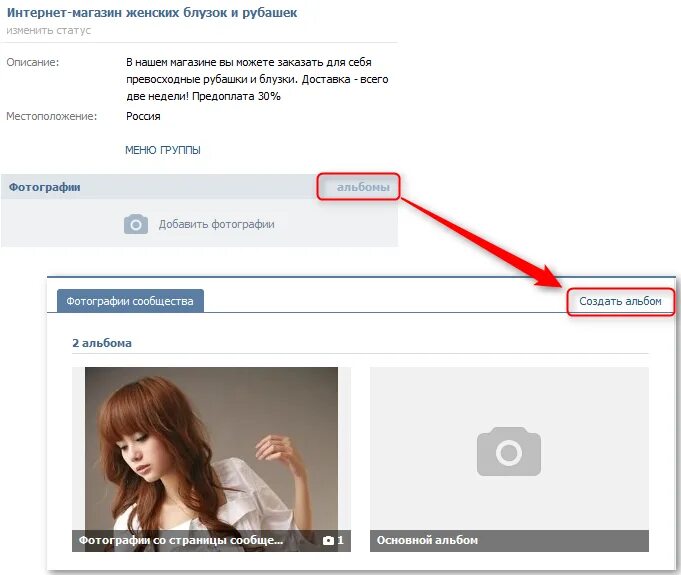
Task: Click the Создать альбом link
Action: tap(620, 301)
